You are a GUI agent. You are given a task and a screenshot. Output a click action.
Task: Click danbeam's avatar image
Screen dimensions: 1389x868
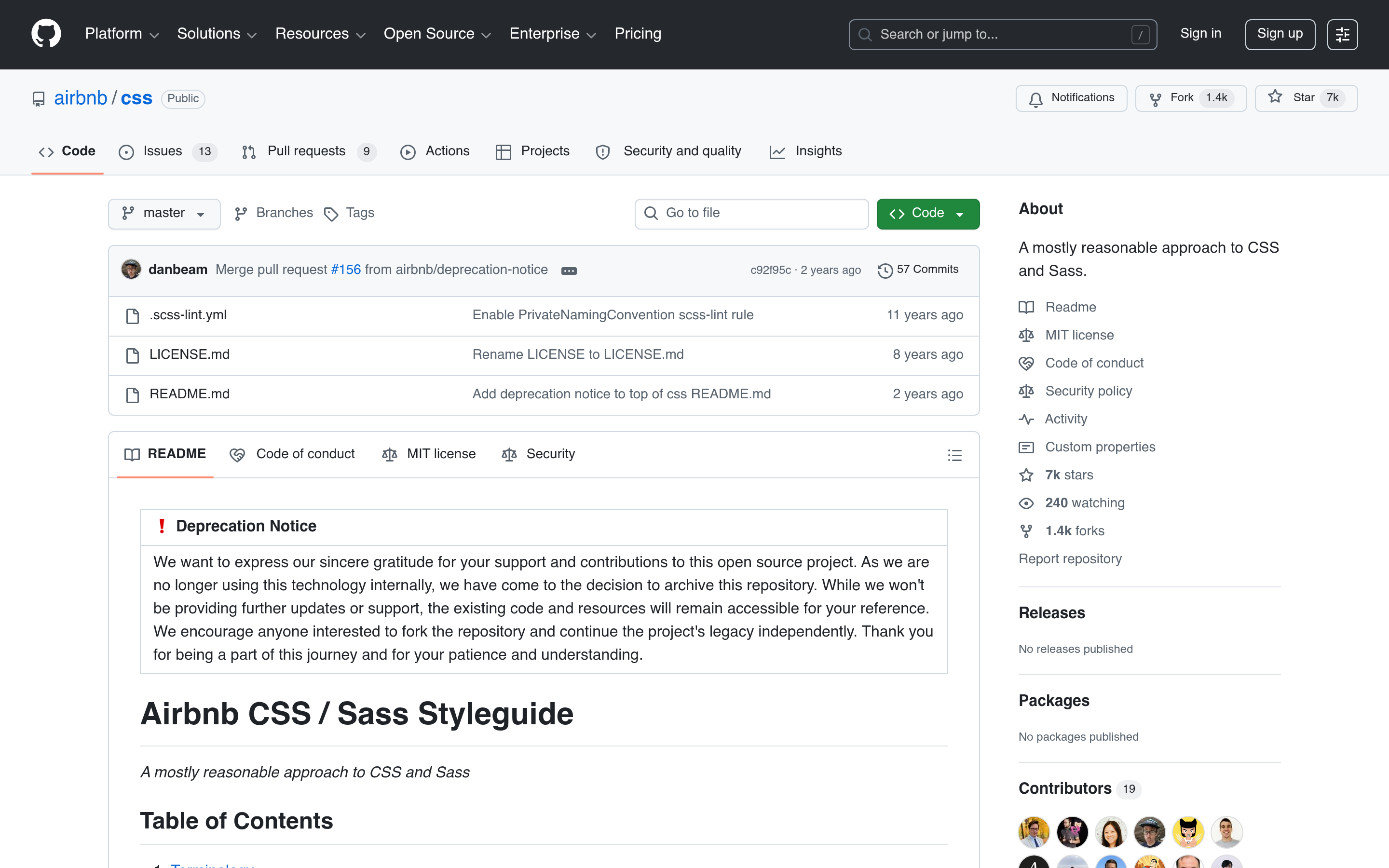pyautogui.click(x=131, y=269)
